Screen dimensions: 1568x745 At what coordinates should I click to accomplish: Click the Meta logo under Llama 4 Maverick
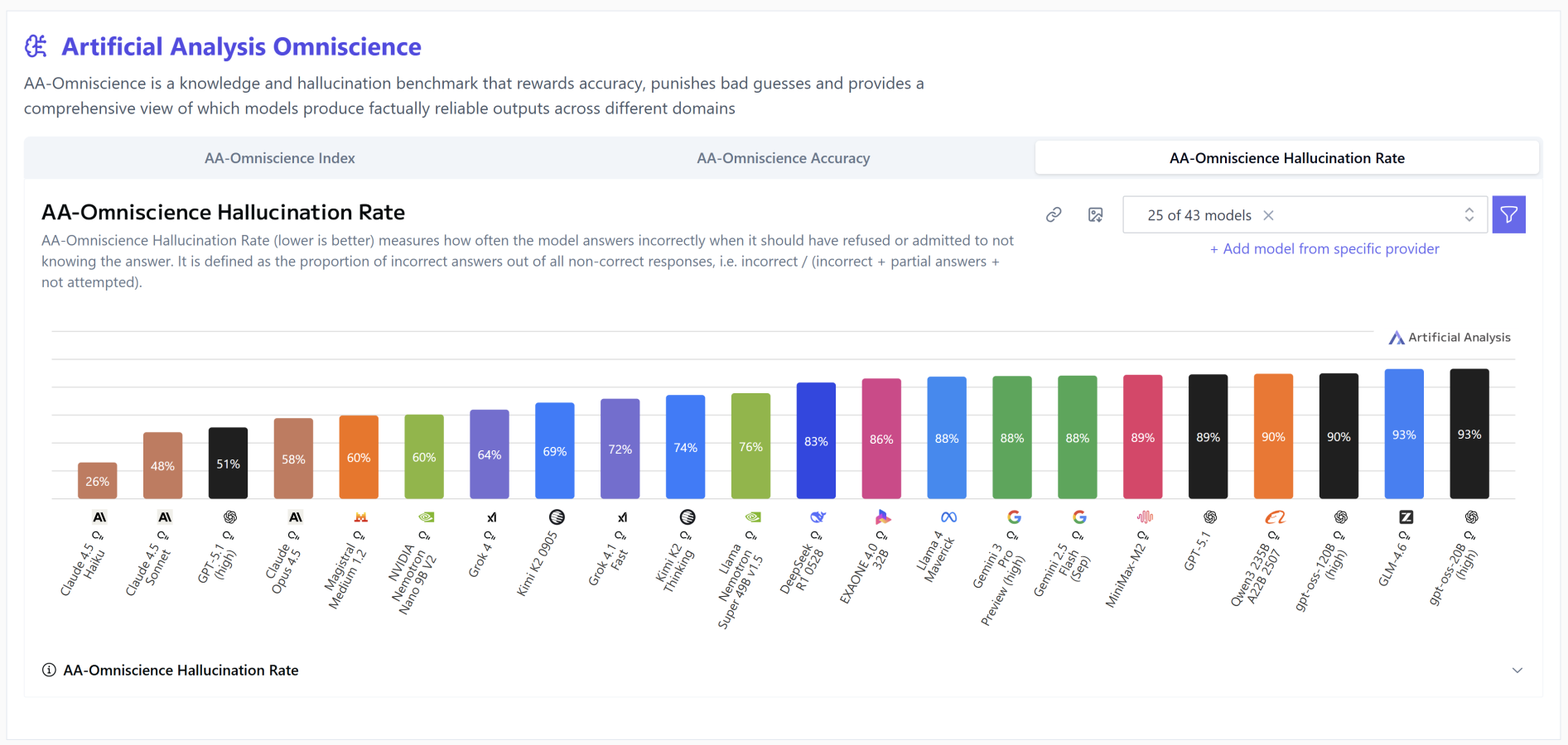click(x=948, y=517)
